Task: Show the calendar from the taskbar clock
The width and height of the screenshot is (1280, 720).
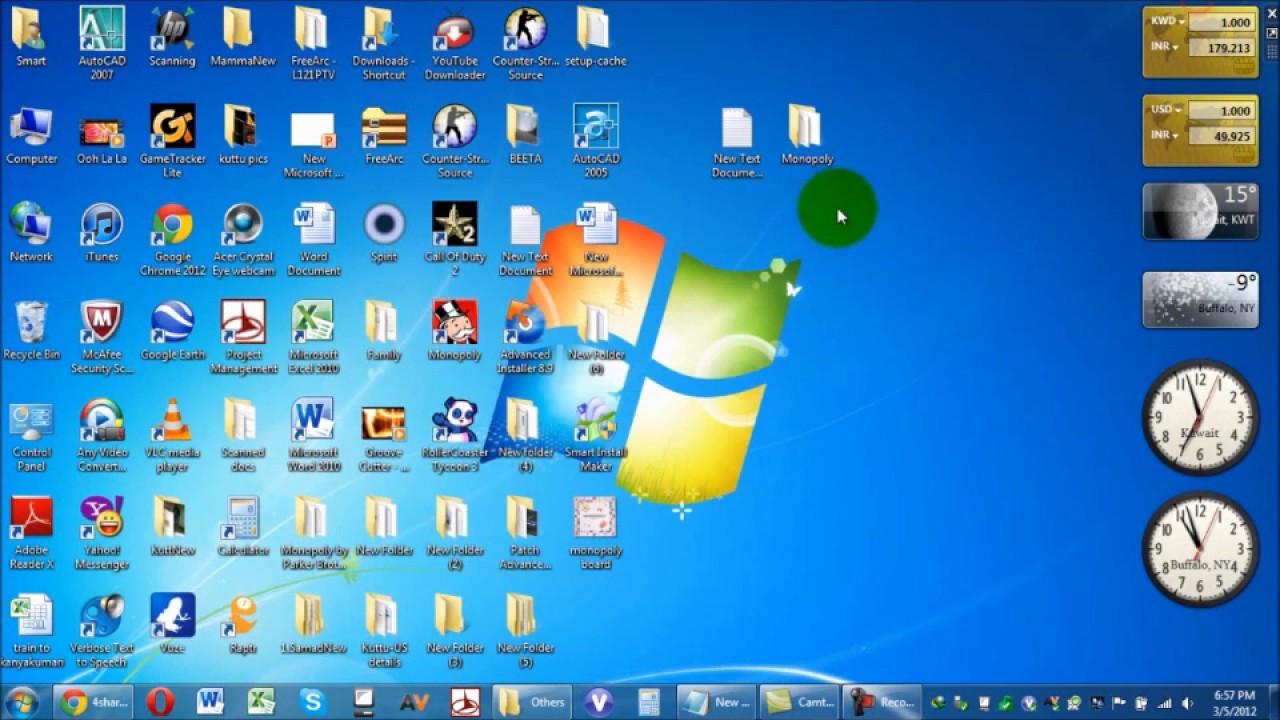Action: [x=1233, y=702]
